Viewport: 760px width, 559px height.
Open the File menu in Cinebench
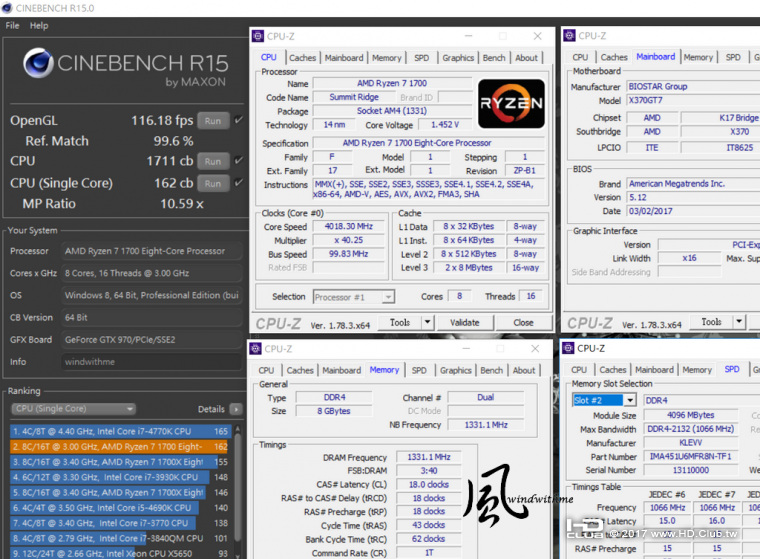12,25
